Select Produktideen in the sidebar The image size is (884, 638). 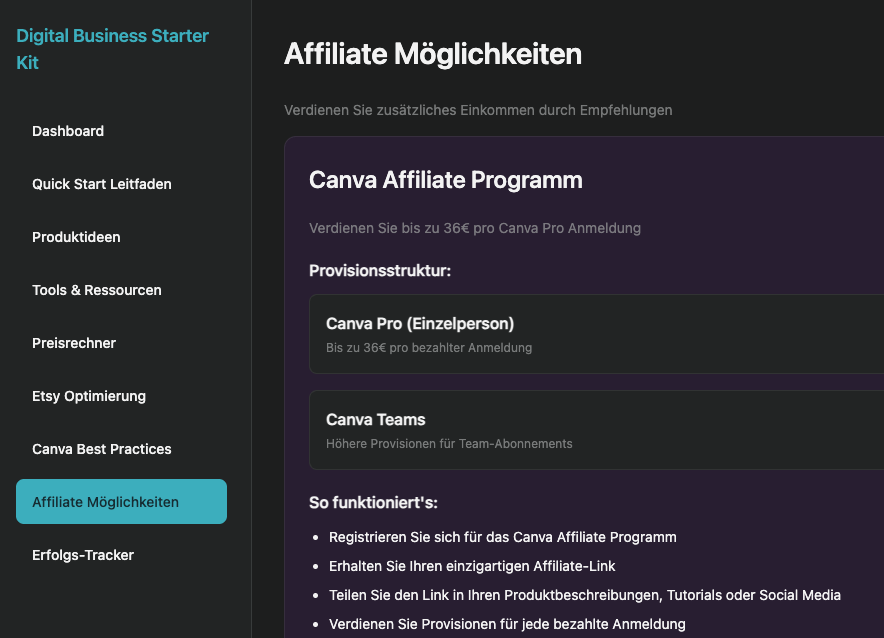click(76, 237)
